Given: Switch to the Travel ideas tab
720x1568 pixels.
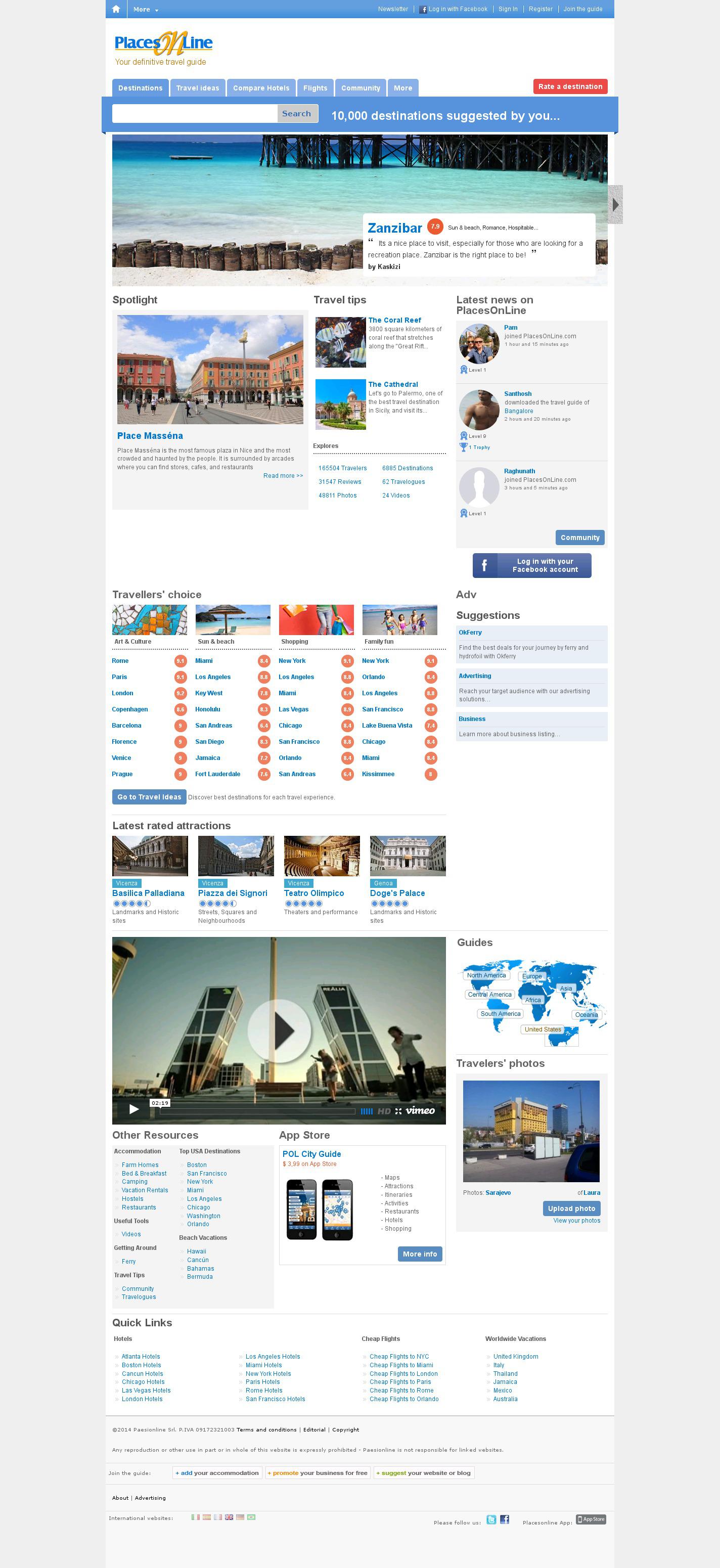Looking at the screenshot, I should pyautogui.click(x=198, y=88).
